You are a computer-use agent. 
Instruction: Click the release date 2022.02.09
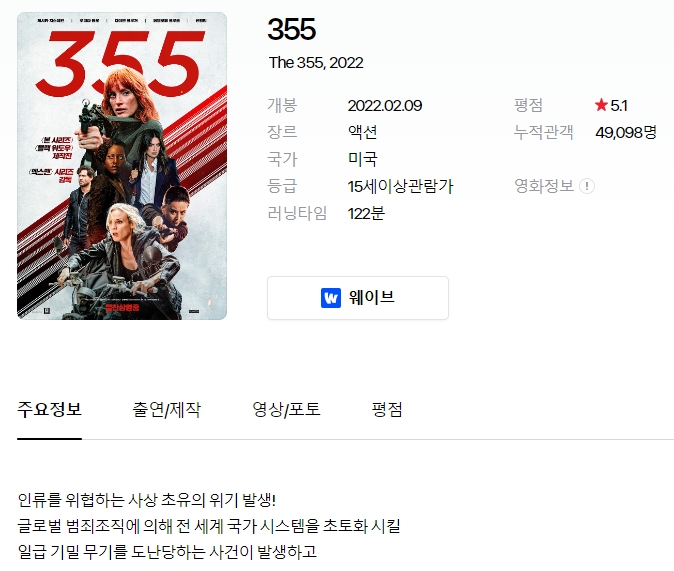385,106
